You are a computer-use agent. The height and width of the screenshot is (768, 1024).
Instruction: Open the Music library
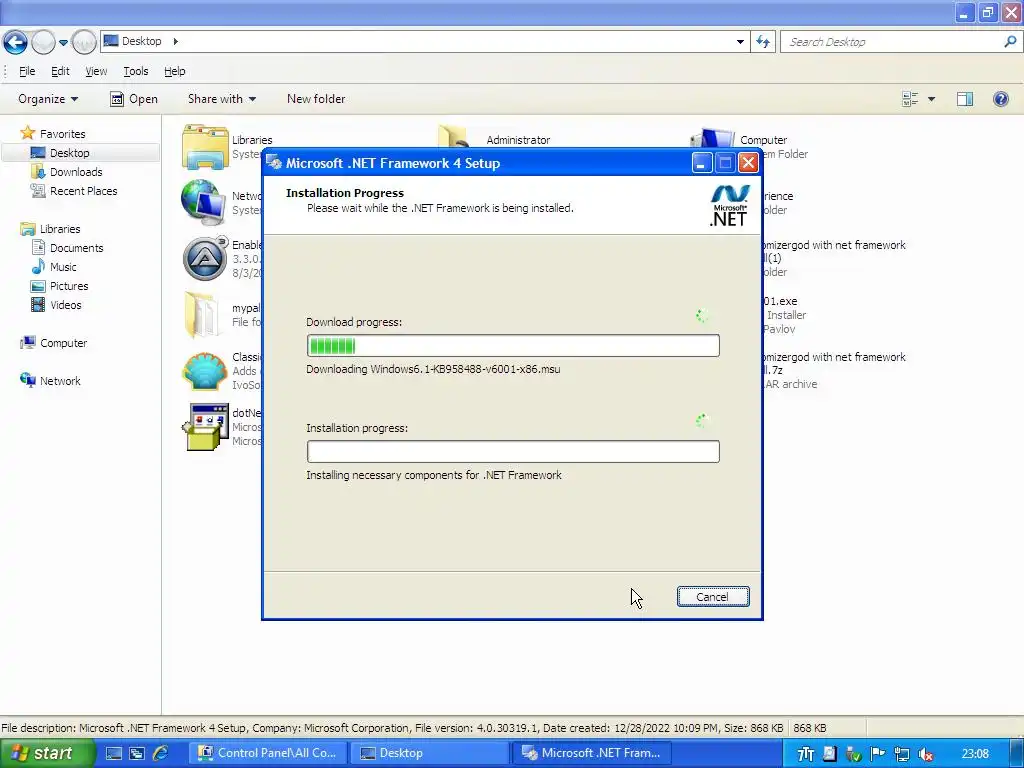(63, 267)
